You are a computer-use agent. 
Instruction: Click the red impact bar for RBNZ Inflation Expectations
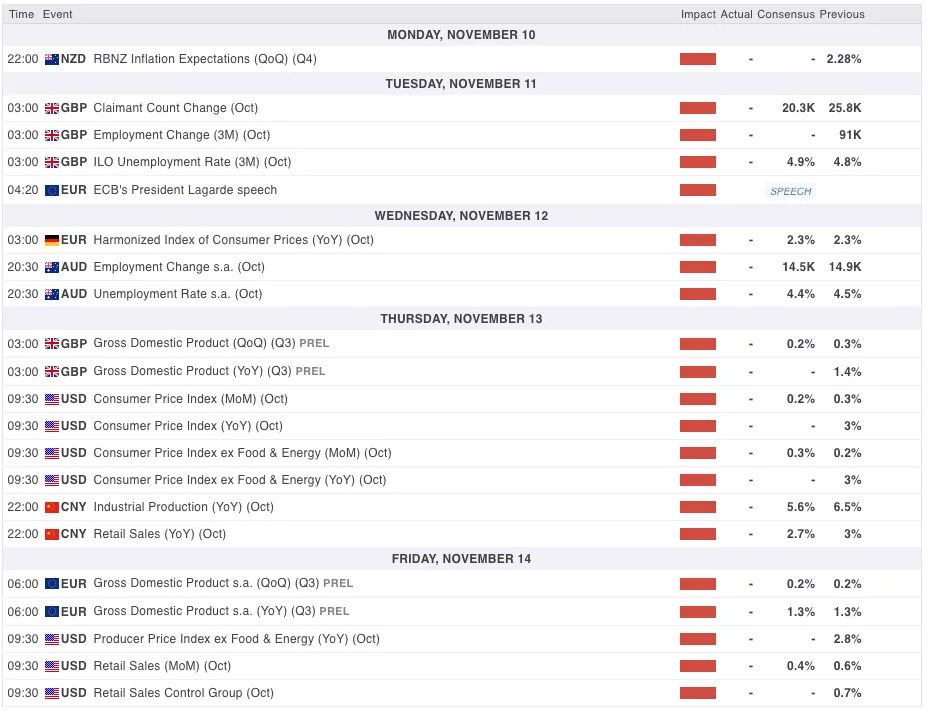click(x=698, y=59)
